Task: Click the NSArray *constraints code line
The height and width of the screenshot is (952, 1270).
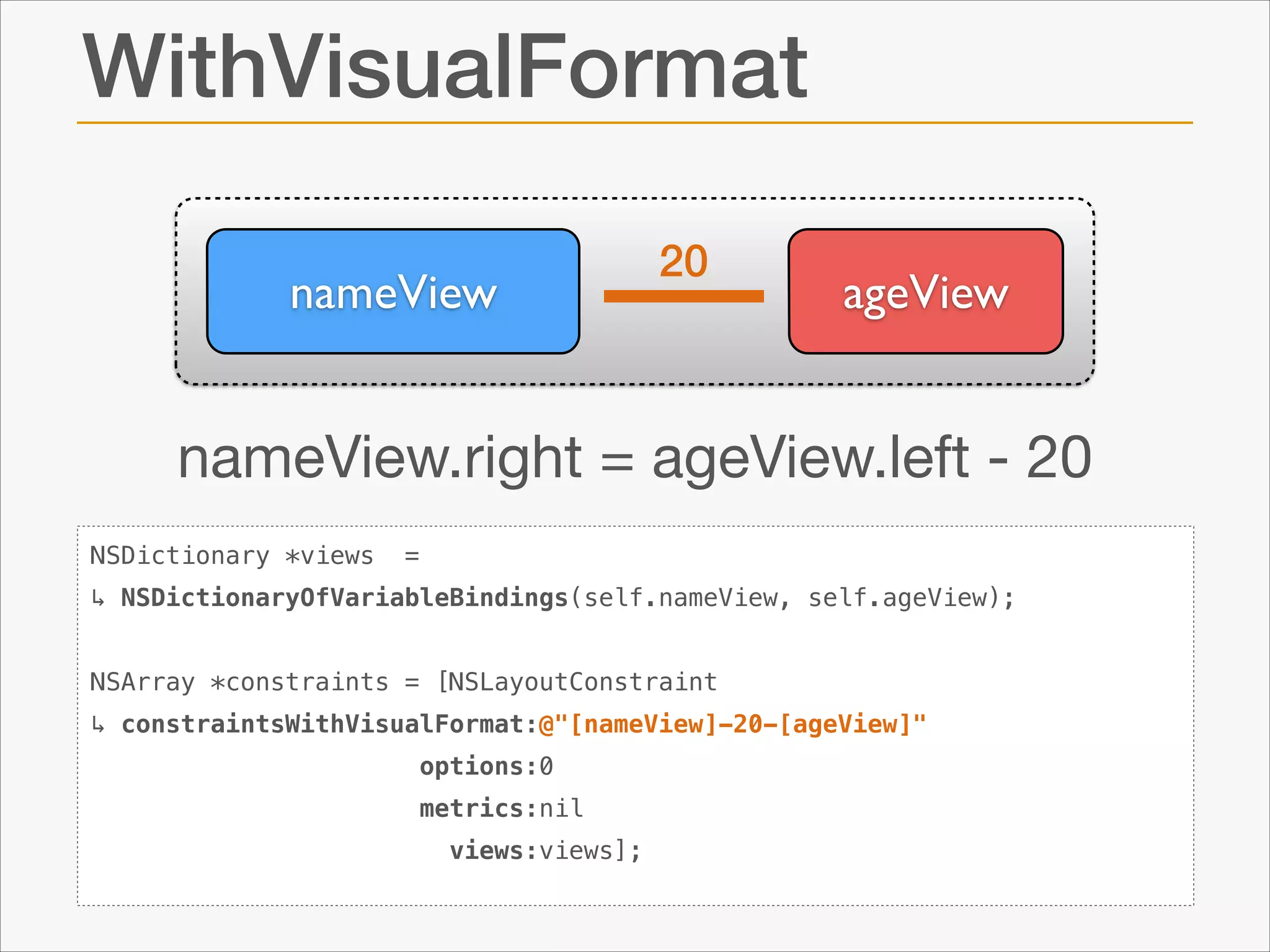Action: [403, 682]
